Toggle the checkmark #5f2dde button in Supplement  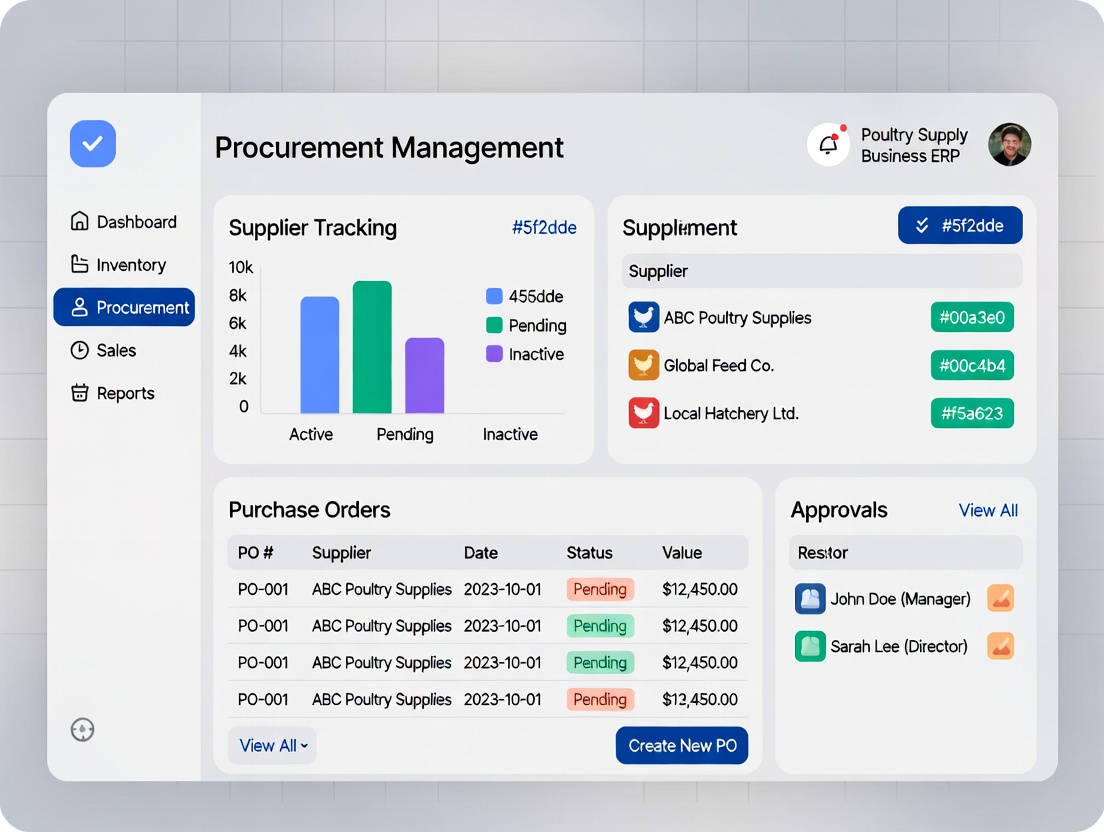(x=960, y=225)
